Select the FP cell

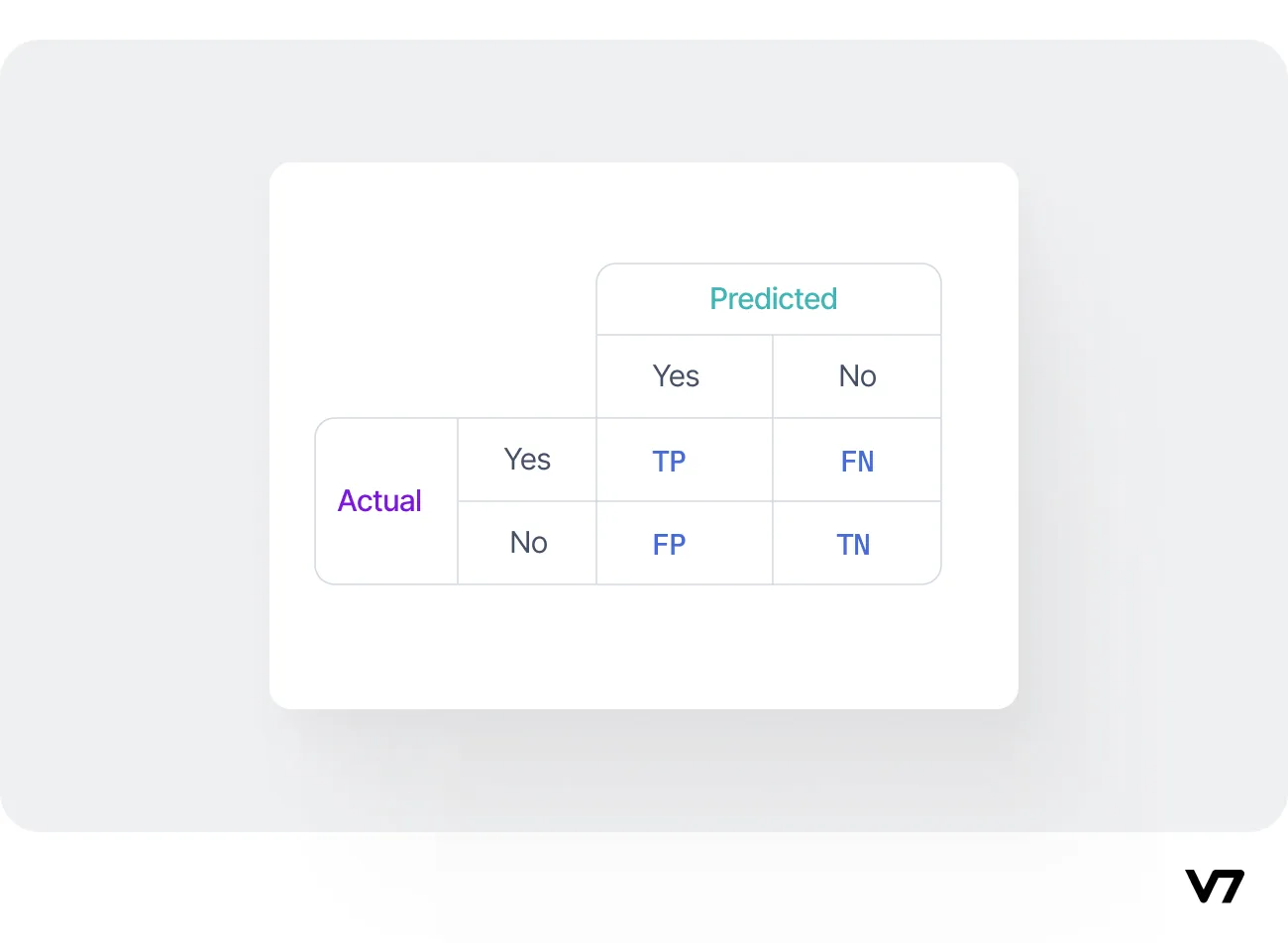[685, 543]
